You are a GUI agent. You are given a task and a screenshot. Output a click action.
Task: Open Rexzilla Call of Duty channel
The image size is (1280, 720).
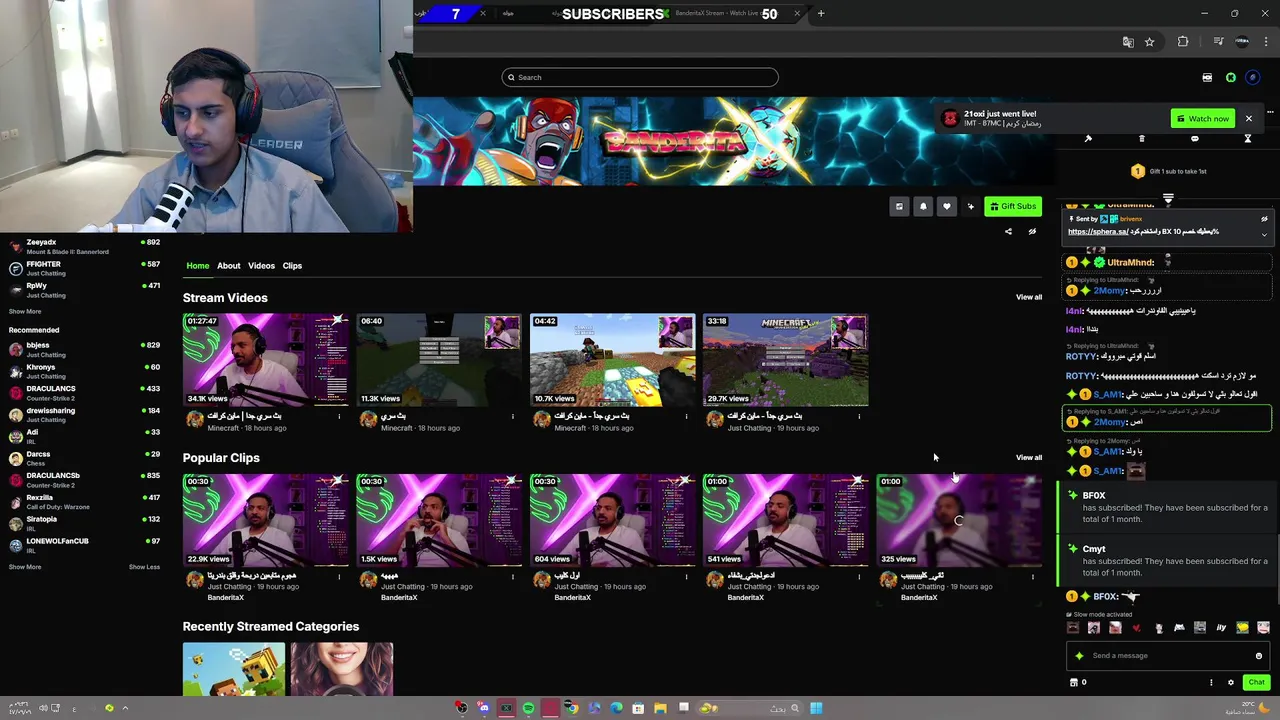click(x=84, y=502)
